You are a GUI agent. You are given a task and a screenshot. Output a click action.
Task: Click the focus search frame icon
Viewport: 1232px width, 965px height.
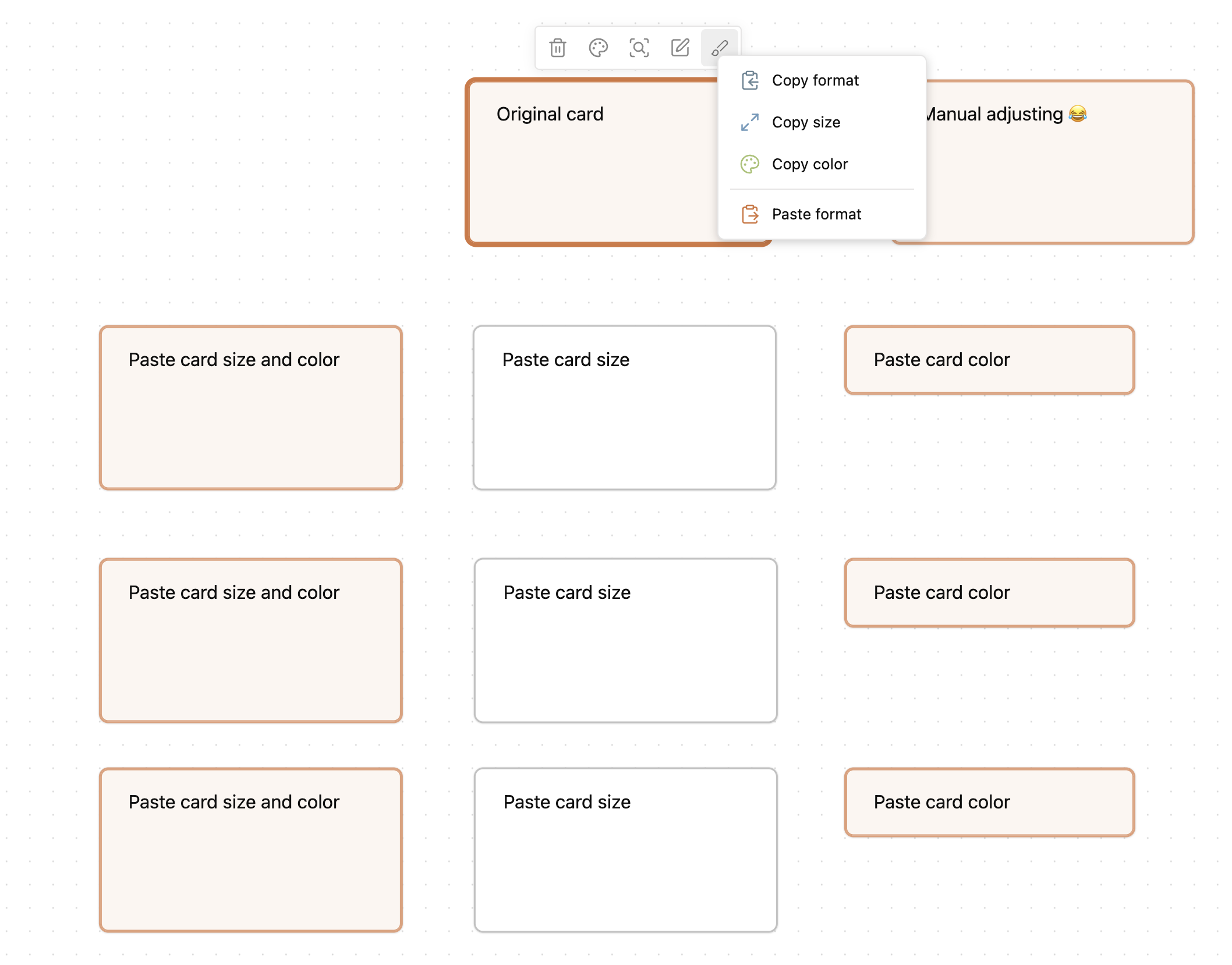(639, 48)
